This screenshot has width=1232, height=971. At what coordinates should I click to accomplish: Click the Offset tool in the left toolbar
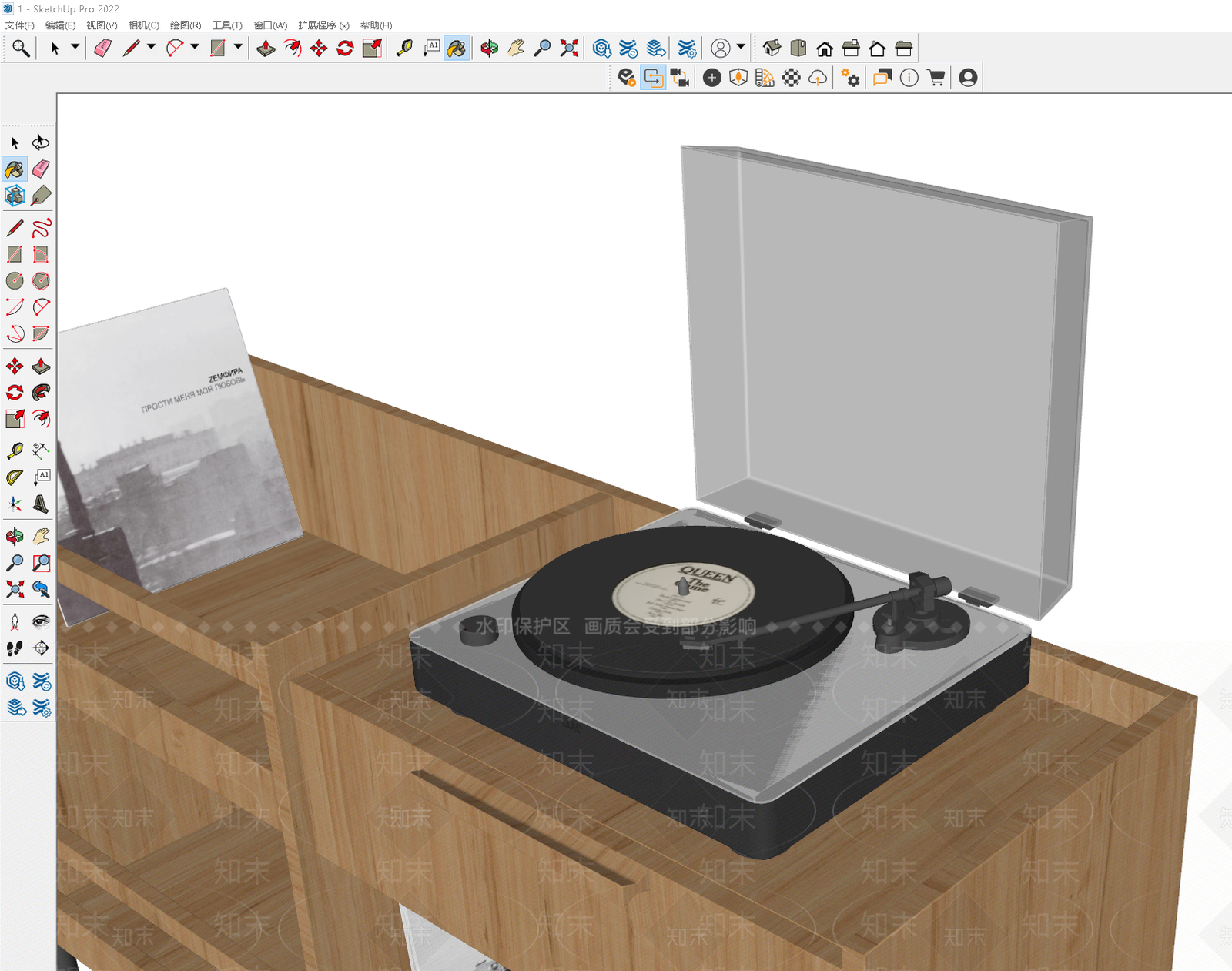41,419
